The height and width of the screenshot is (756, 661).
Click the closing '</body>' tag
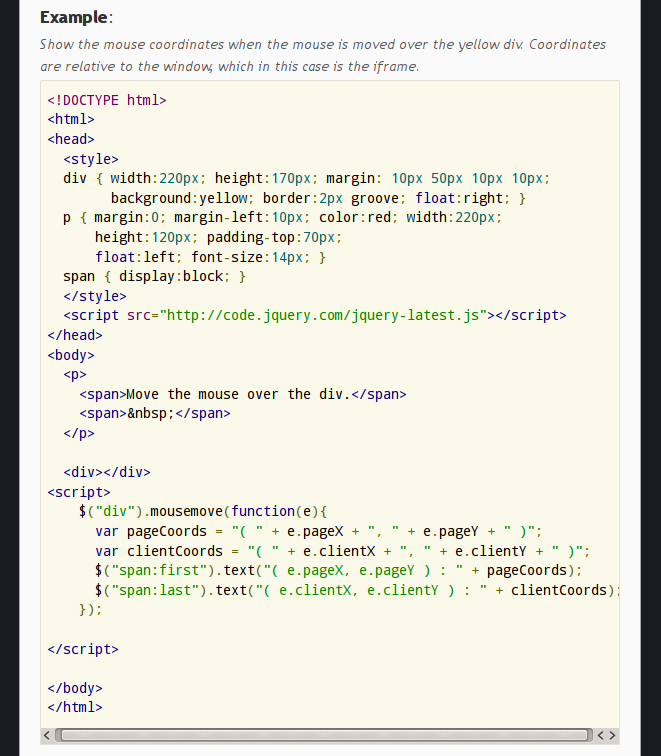point(75,688)
